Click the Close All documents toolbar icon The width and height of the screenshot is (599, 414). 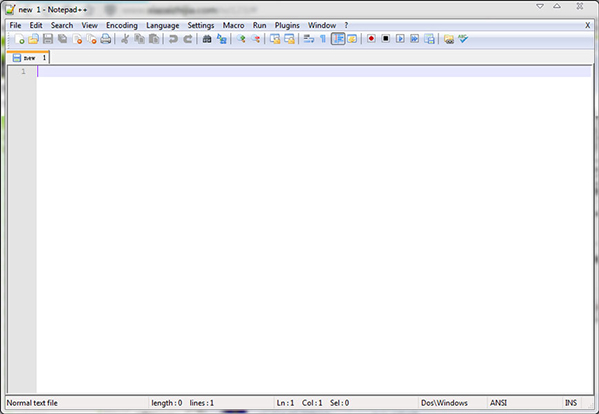pos(91,39)
